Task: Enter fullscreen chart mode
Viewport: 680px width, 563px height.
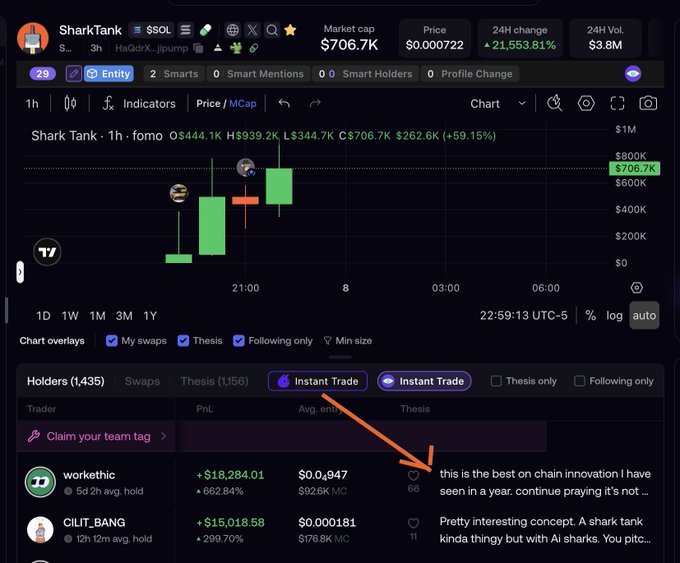Action: 617,103
